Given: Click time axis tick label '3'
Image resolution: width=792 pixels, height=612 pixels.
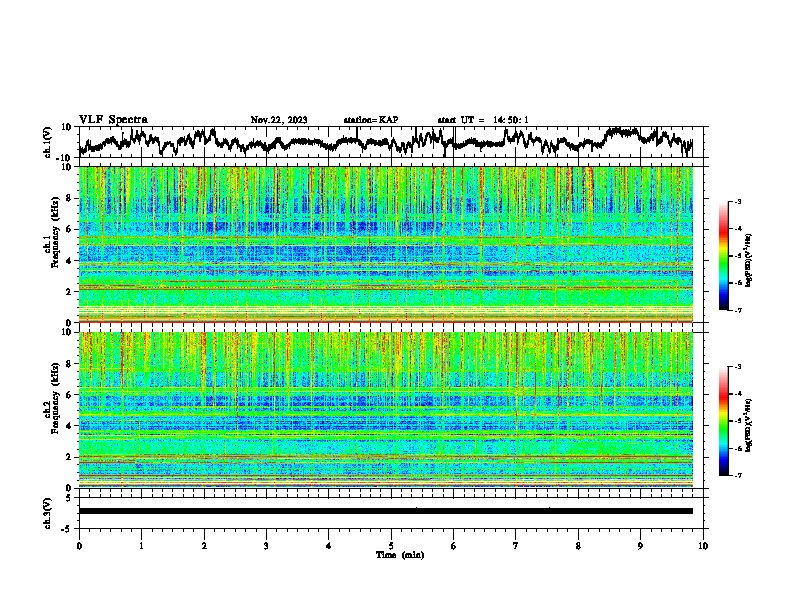Looking at the screenshot, I should click(266, 546).
